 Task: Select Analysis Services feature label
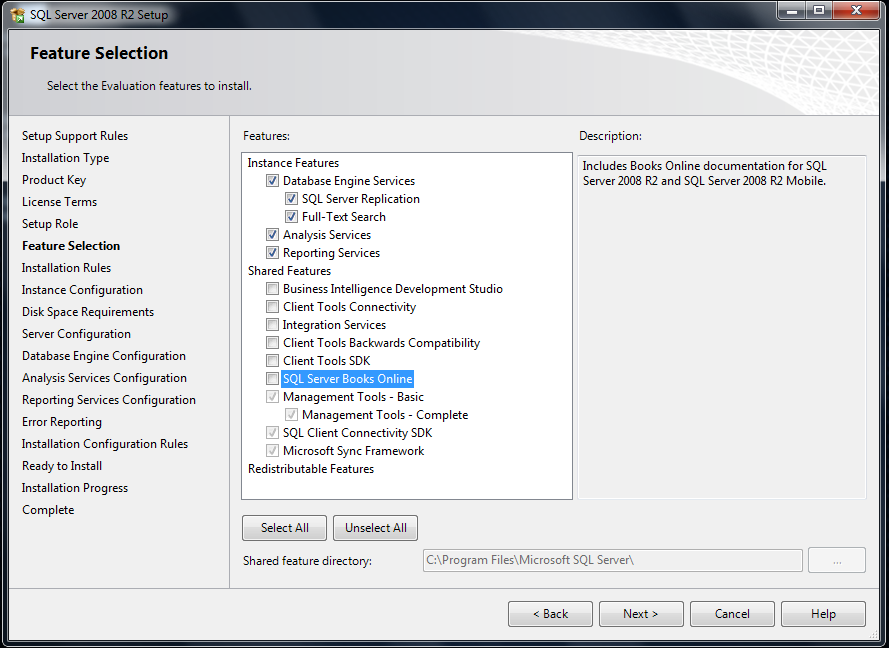point(327,235)
